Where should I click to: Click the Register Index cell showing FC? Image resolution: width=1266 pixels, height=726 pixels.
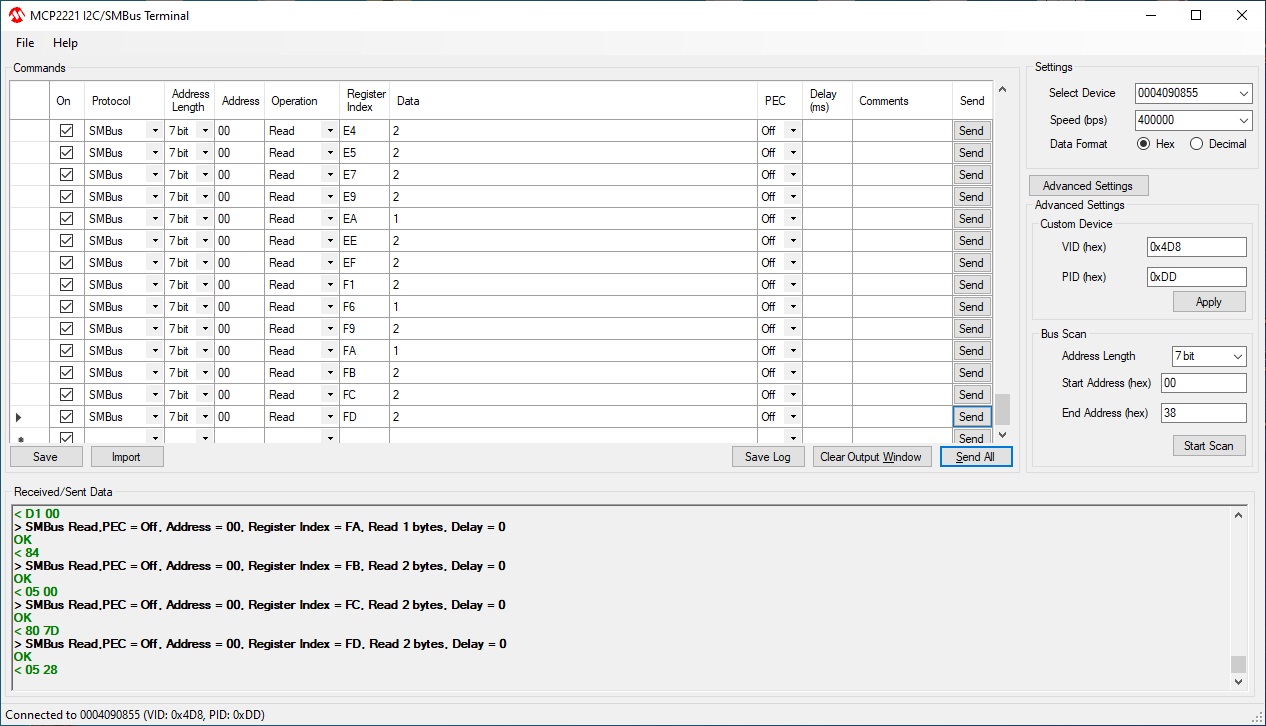pyautogui.click(x=364, y=395)
